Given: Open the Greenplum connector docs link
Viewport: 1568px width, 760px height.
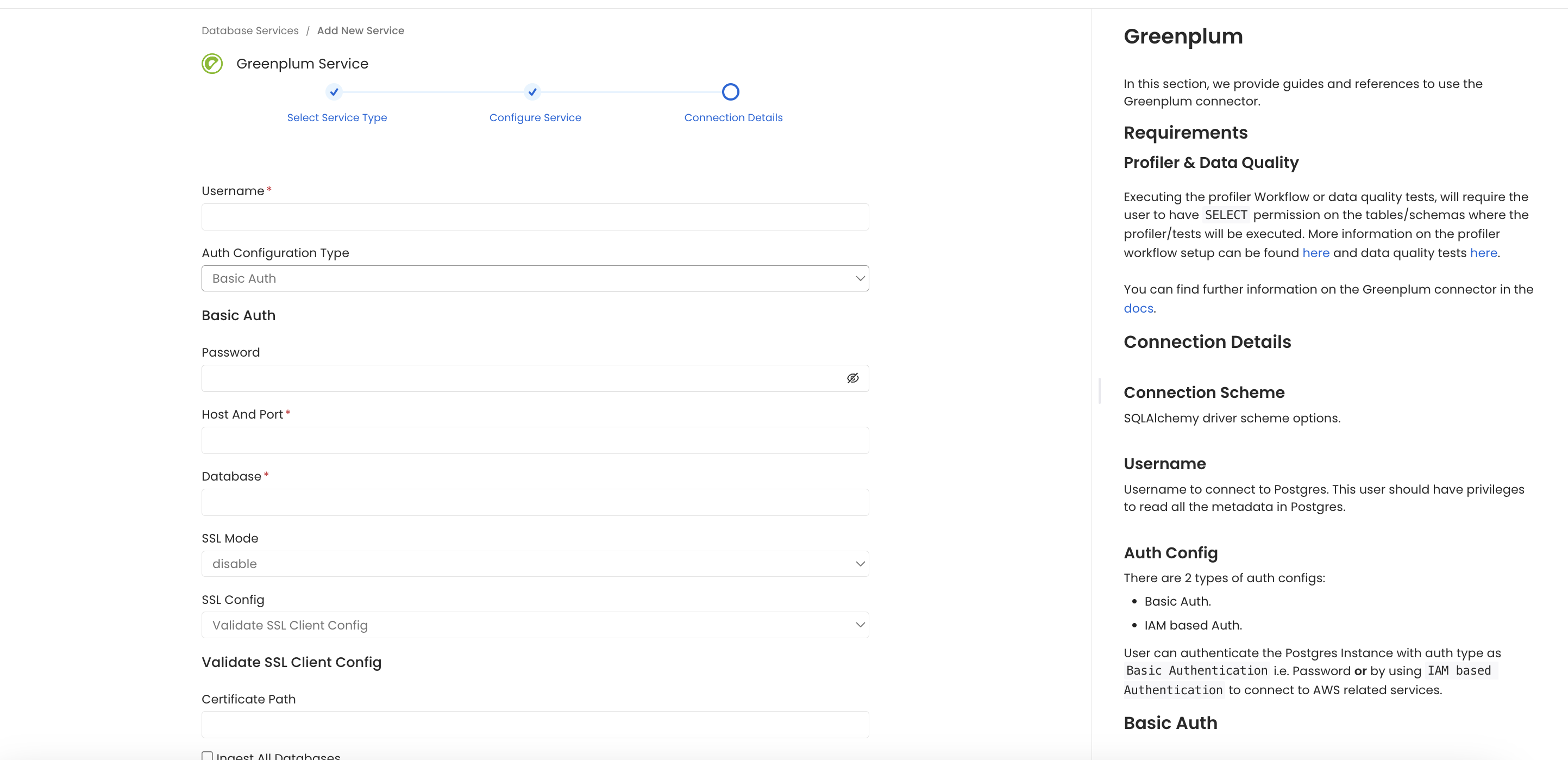Looking at the screenshot, I should click(1137, 308).
